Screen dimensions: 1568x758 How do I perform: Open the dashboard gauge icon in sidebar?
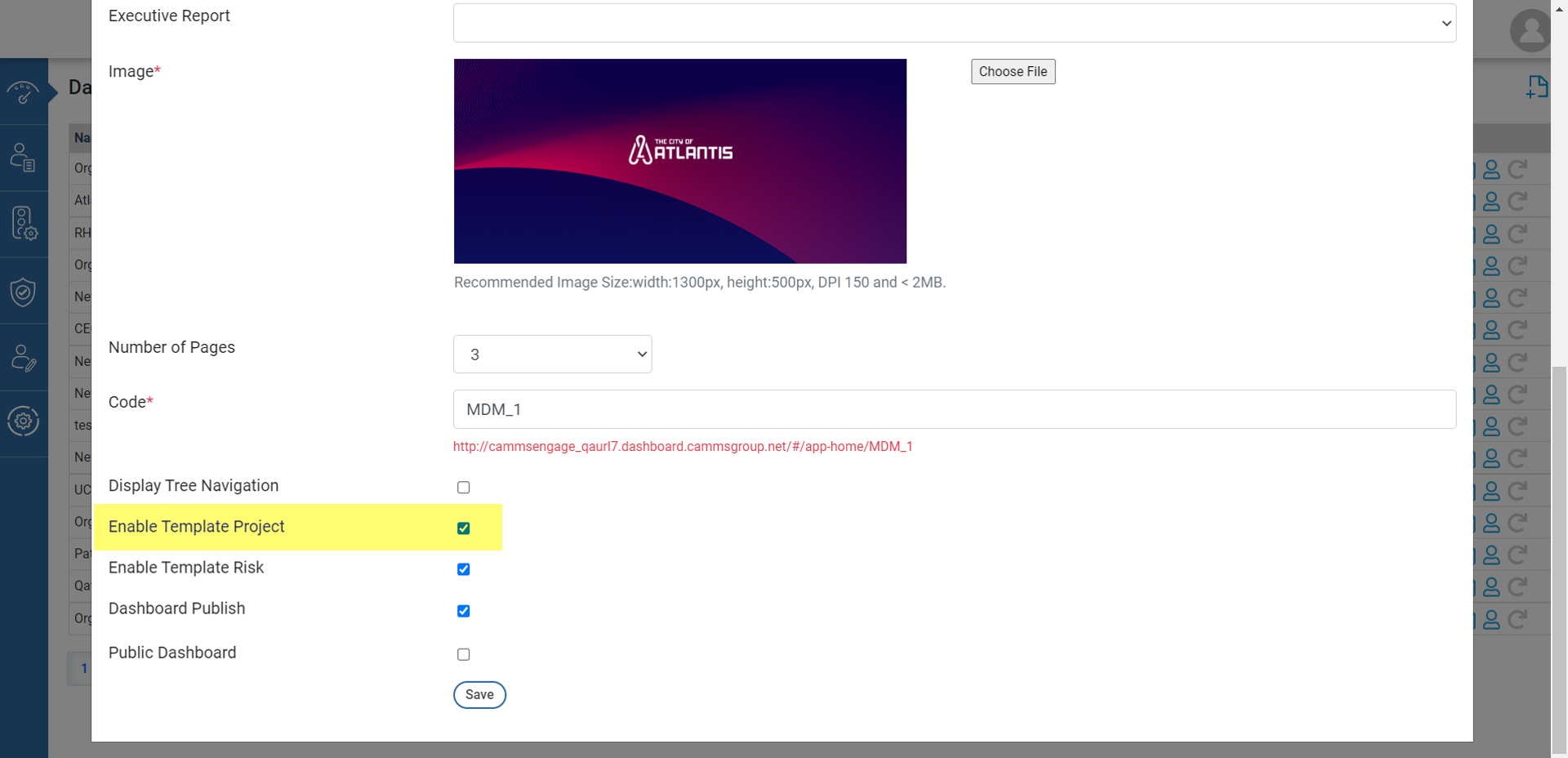23,92
